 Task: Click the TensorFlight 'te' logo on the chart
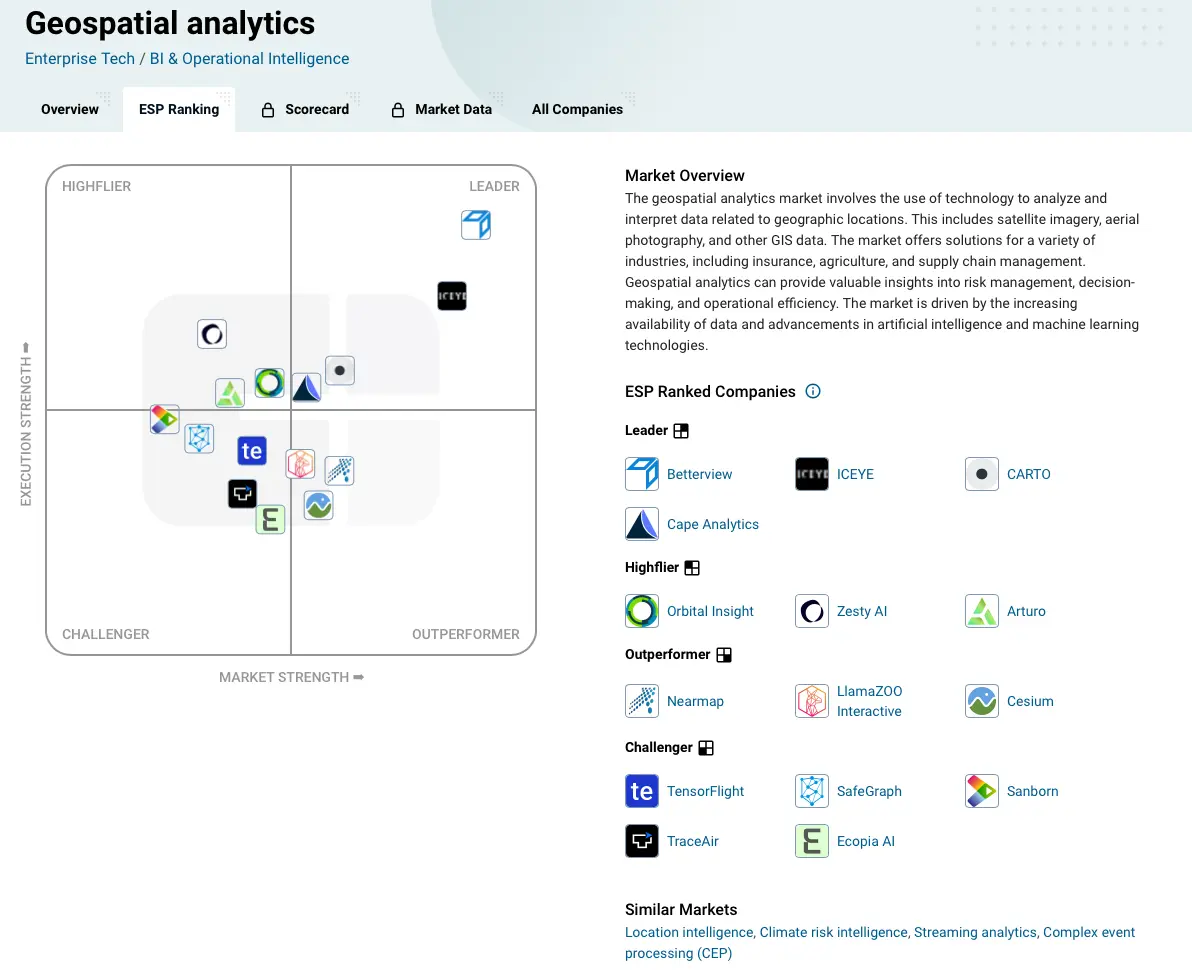[x=252, y=451]
